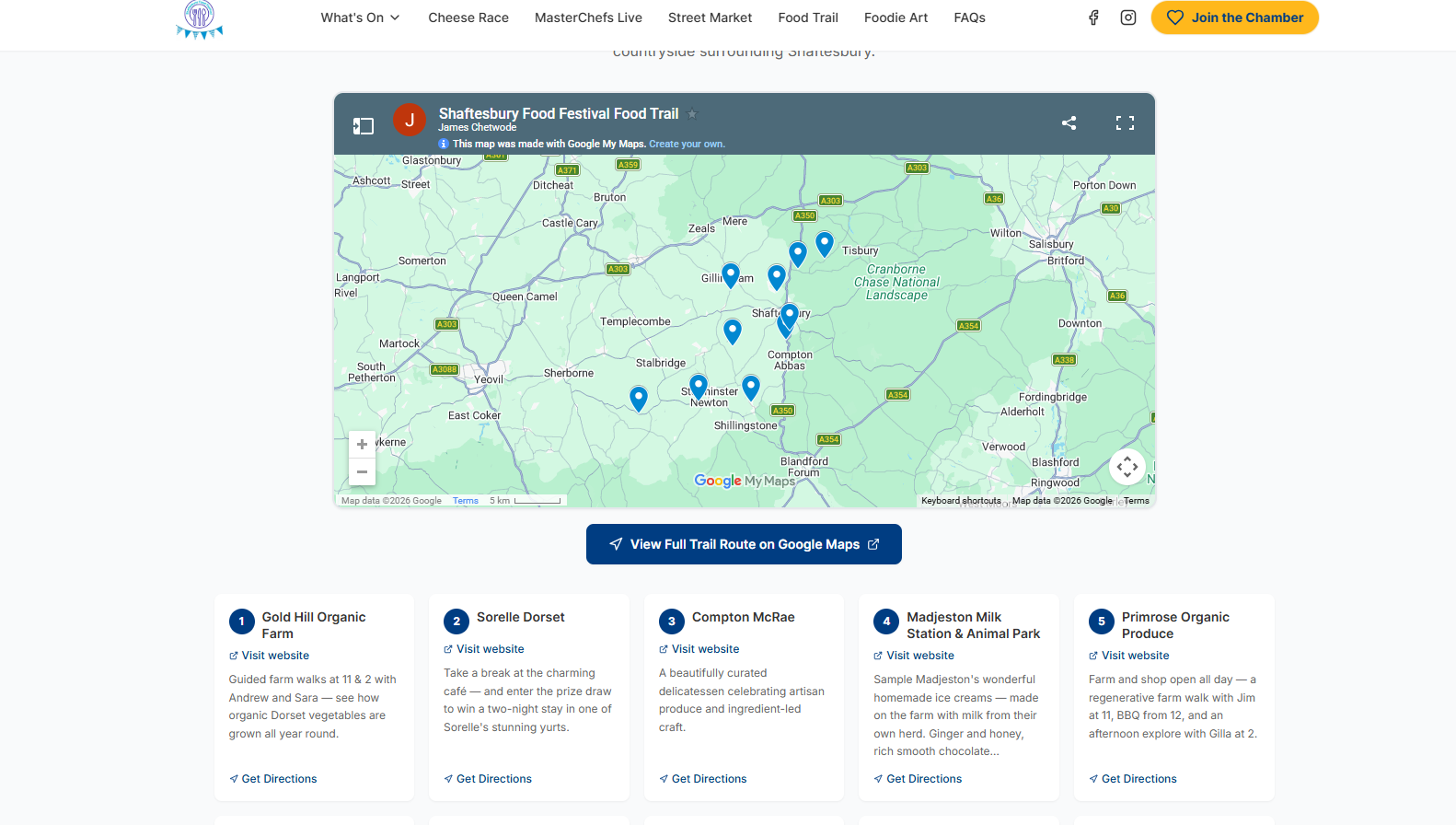1456x825 pixels.
Task: Toggle the map legend sidebar panel icon
Action: point(364,125)
